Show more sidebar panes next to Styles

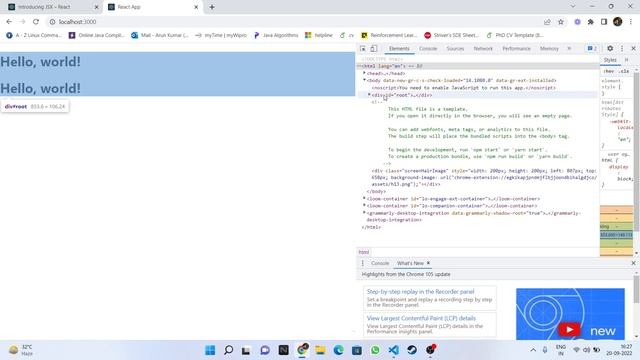pyautogui.click(x=627, y=60)
